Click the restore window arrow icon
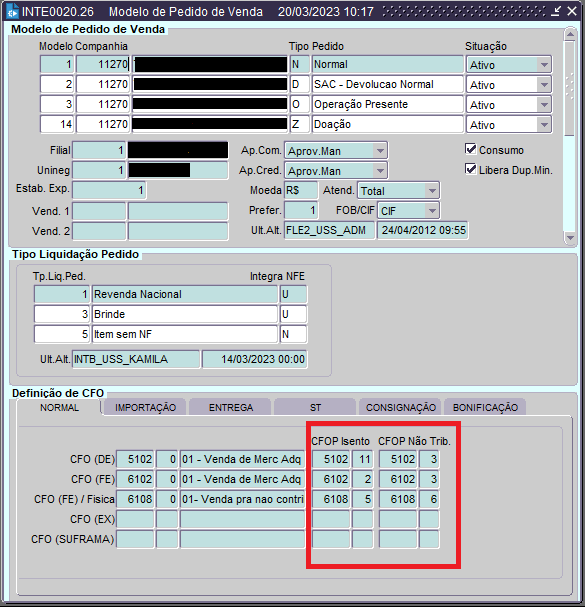Image resolution: width=585 pixels, height=607 pixels. point(556,11)
